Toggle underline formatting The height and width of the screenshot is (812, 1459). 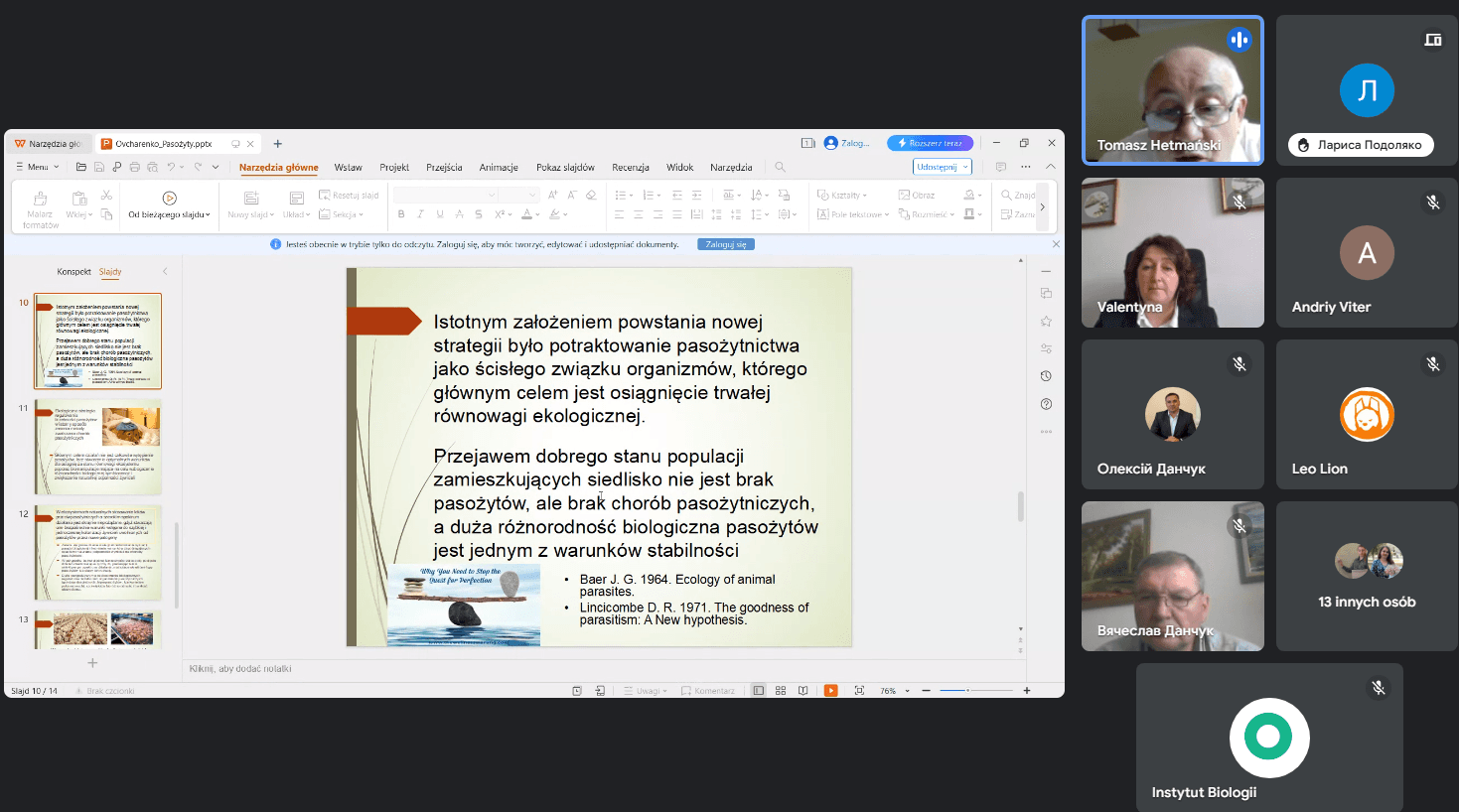[440, 214]
